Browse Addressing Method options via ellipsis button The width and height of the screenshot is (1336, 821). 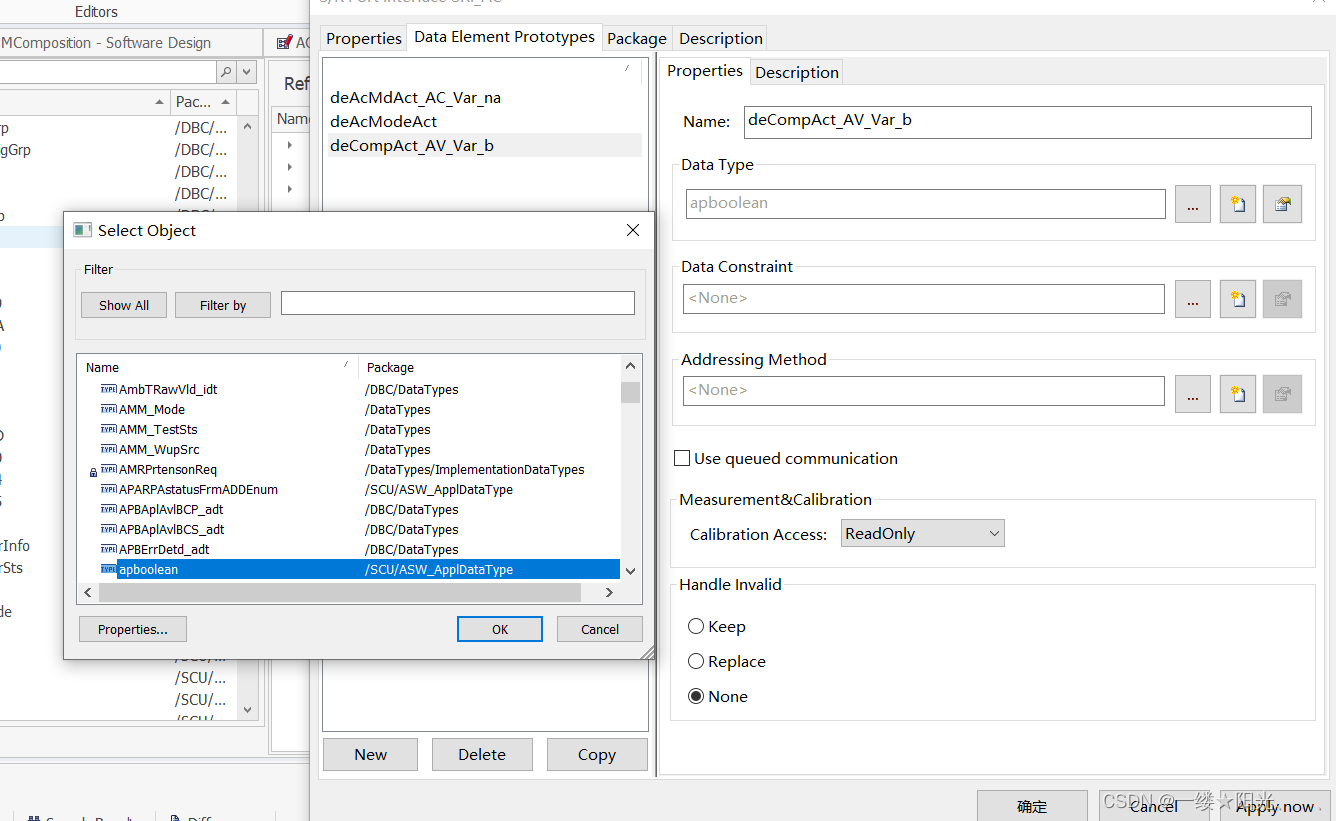point(1192,393)
